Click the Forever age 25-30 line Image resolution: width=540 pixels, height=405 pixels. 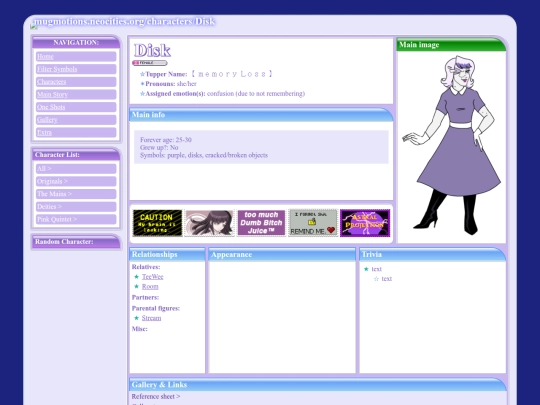(166, 140)
